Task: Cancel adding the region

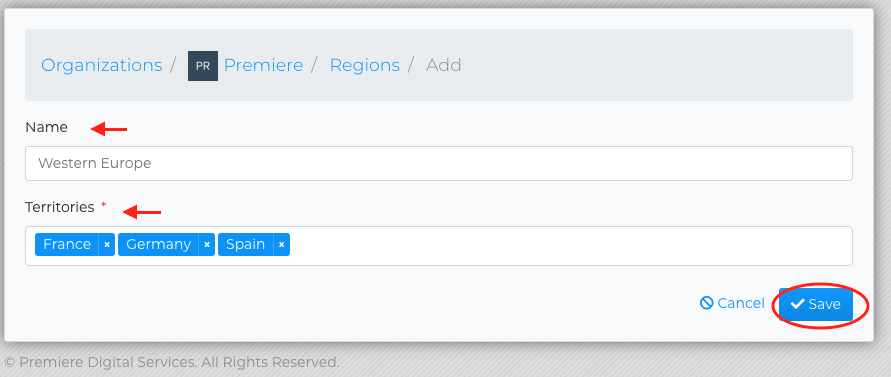Action: (732, 303)
